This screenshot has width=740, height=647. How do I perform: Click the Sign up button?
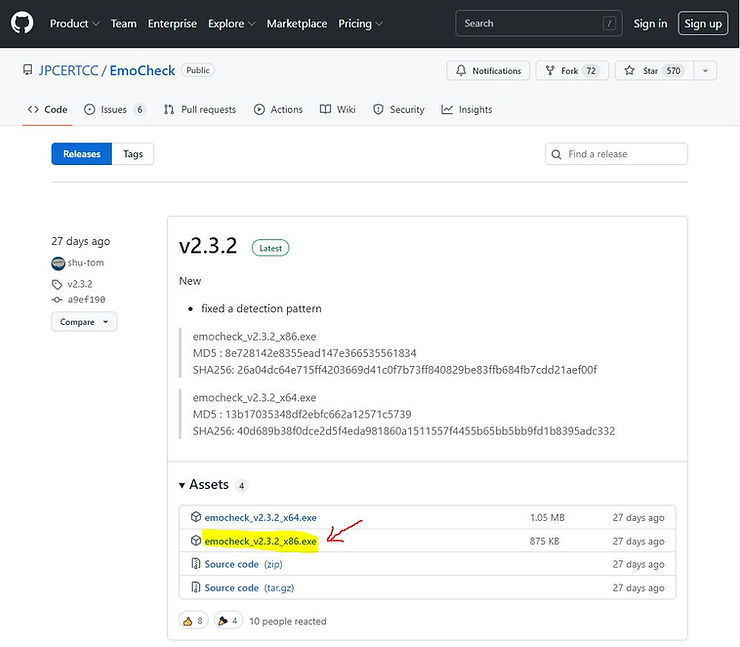click(x=703, y=24)
